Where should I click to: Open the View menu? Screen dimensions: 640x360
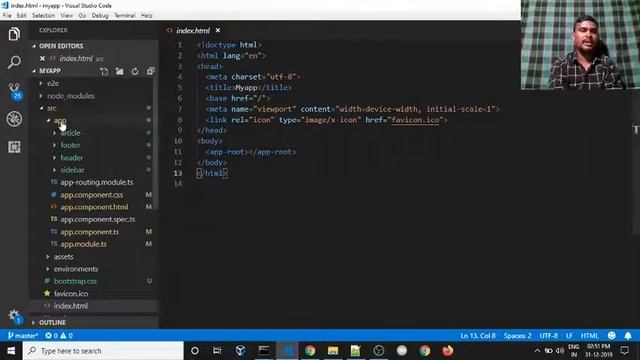click(x=67, y=16)
